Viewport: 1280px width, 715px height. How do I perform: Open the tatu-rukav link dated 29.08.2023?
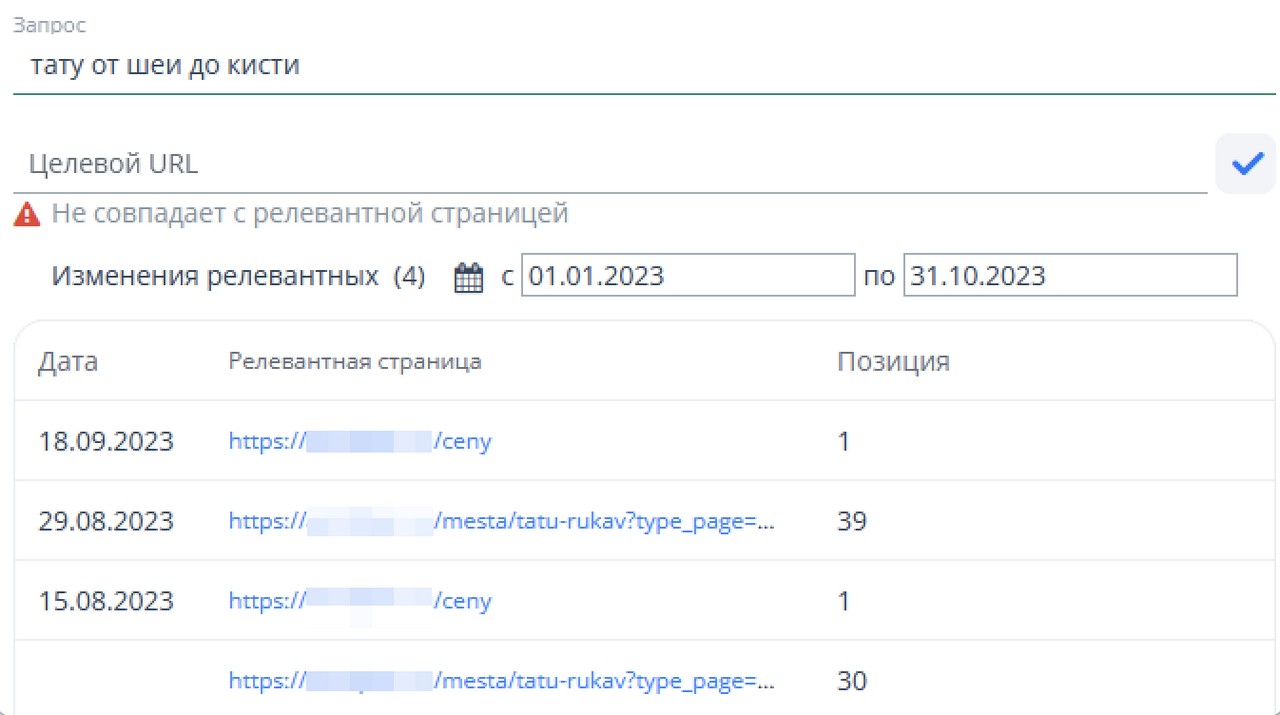502,521
